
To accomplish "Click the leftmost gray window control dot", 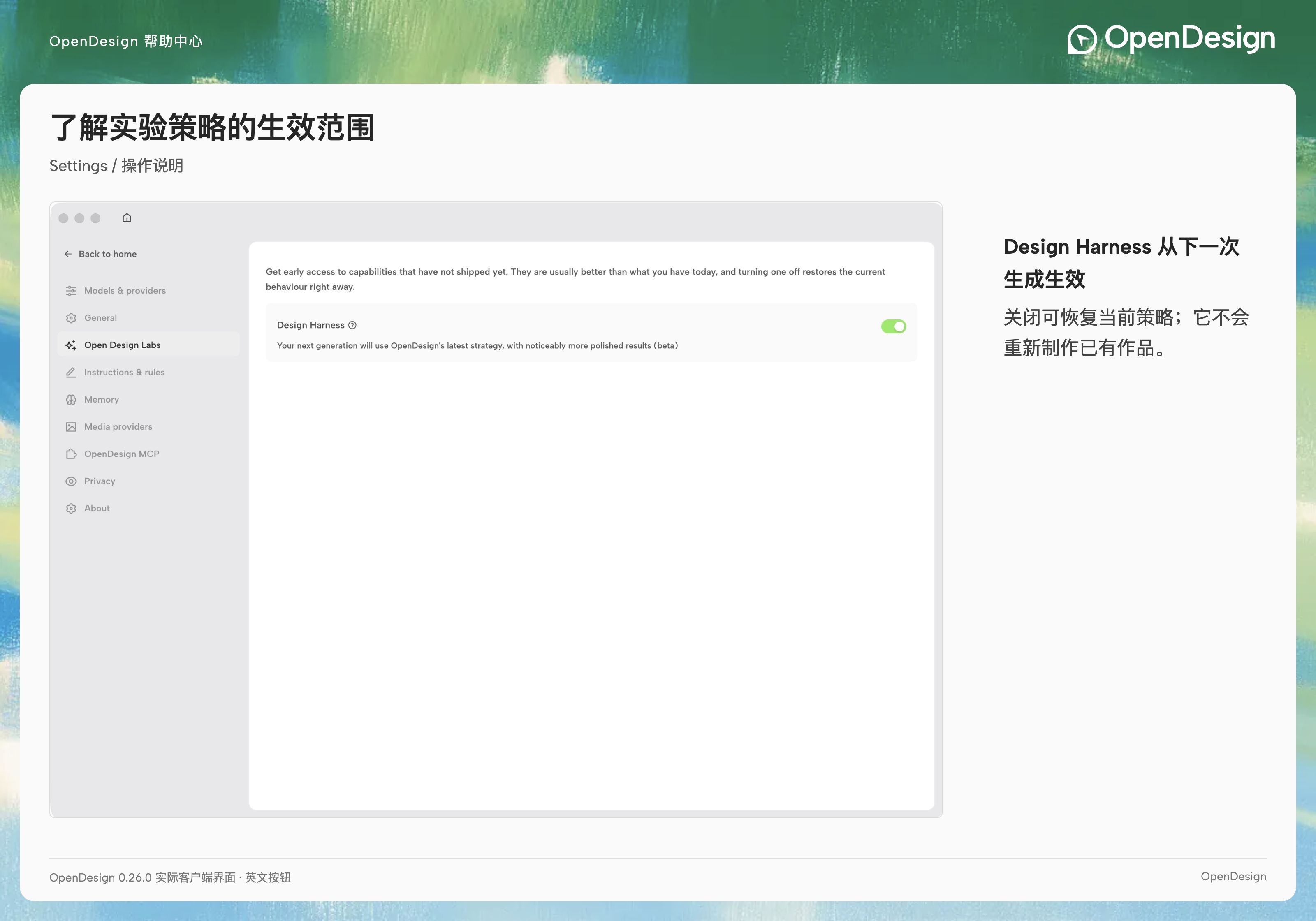I will (64, 218).
